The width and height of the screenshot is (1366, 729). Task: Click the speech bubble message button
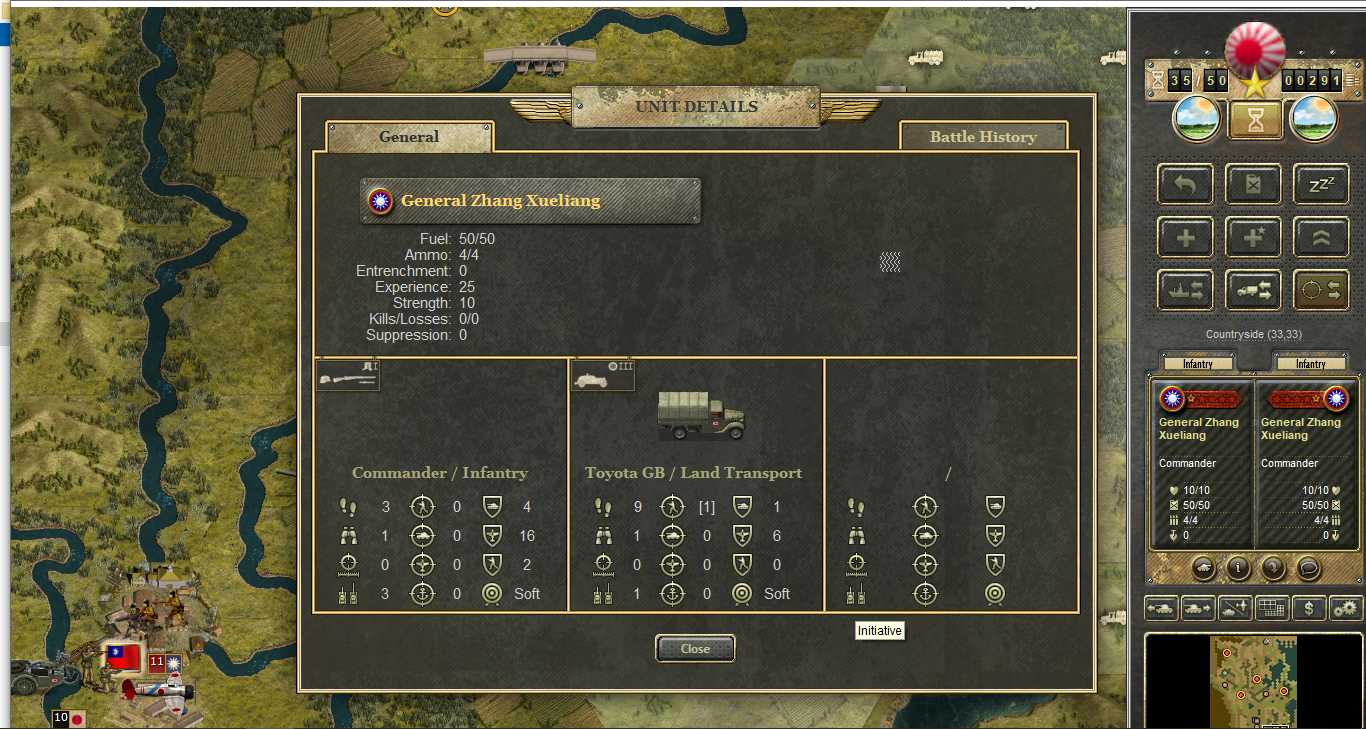1308,568
